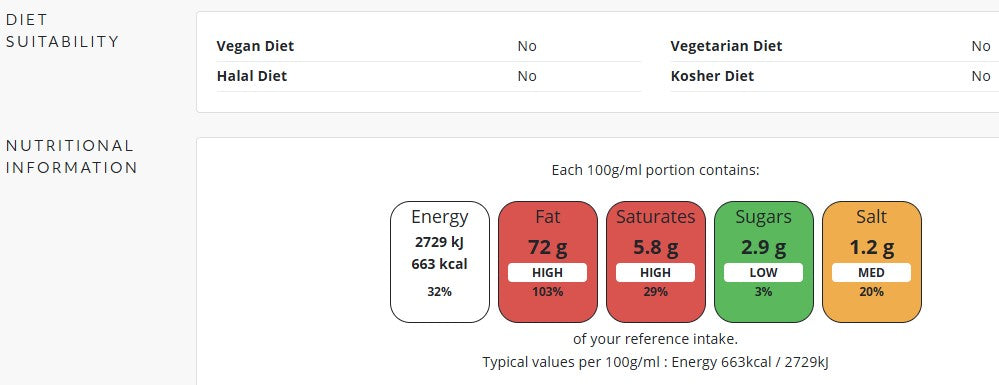Click the red Fat tile
999x385 pixels.
(548, 262)
